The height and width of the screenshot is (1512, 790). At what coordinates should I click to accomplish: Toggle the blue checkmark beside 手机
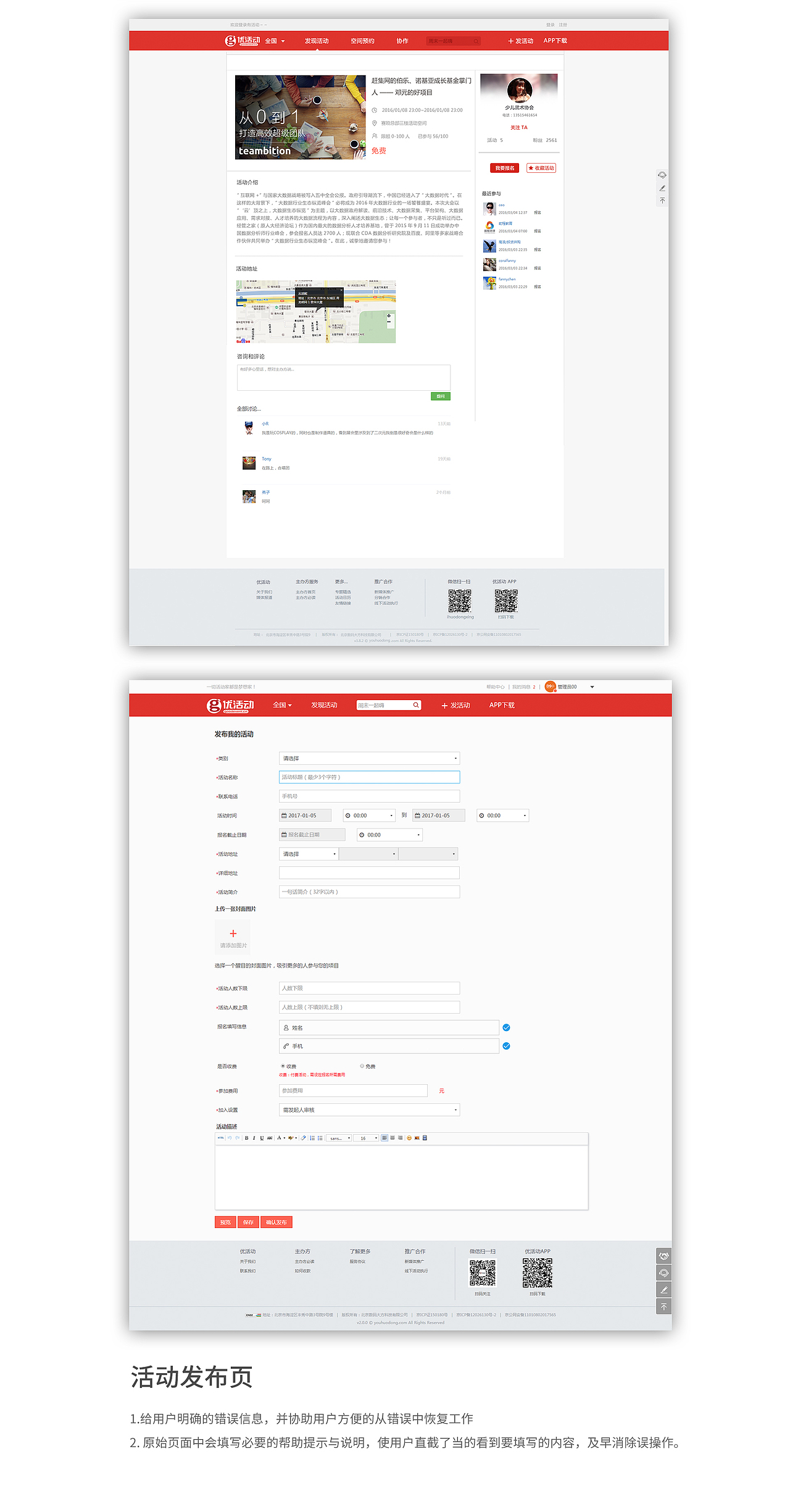click(506, 1046)
